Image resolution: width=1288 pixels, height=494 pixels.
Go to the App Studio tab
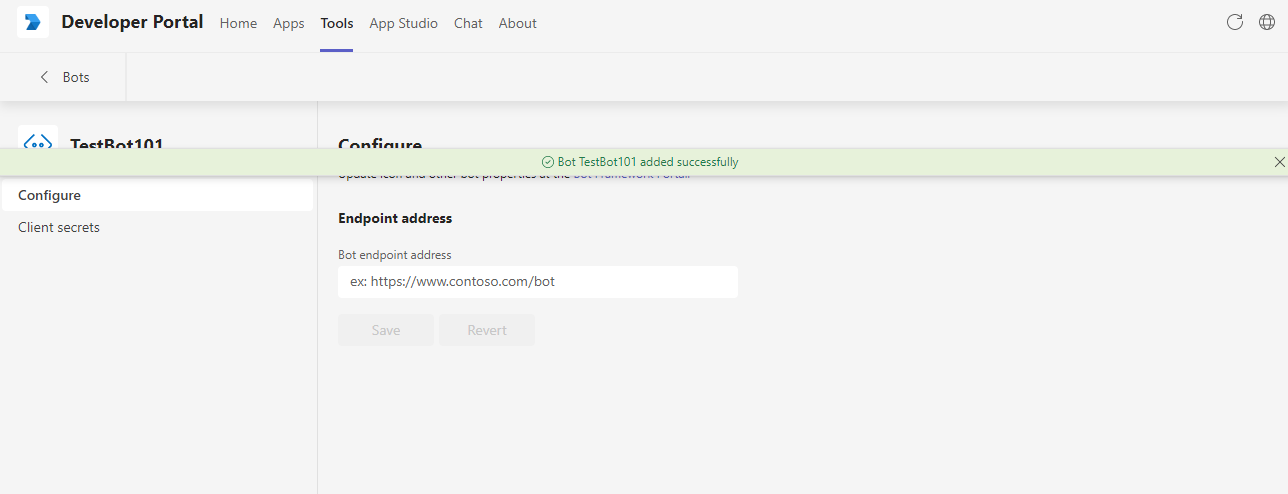tap(404, 23)
